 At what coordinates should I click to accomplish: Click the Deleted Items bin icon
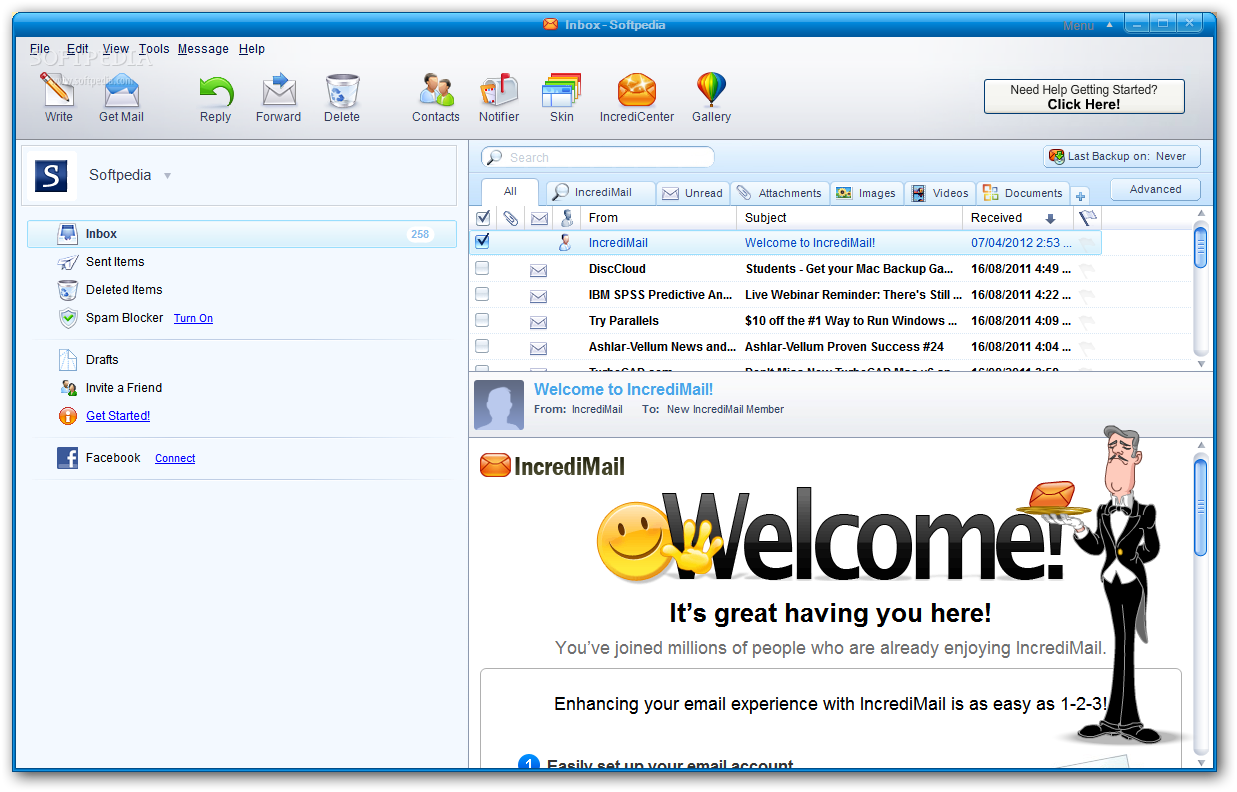67,290
